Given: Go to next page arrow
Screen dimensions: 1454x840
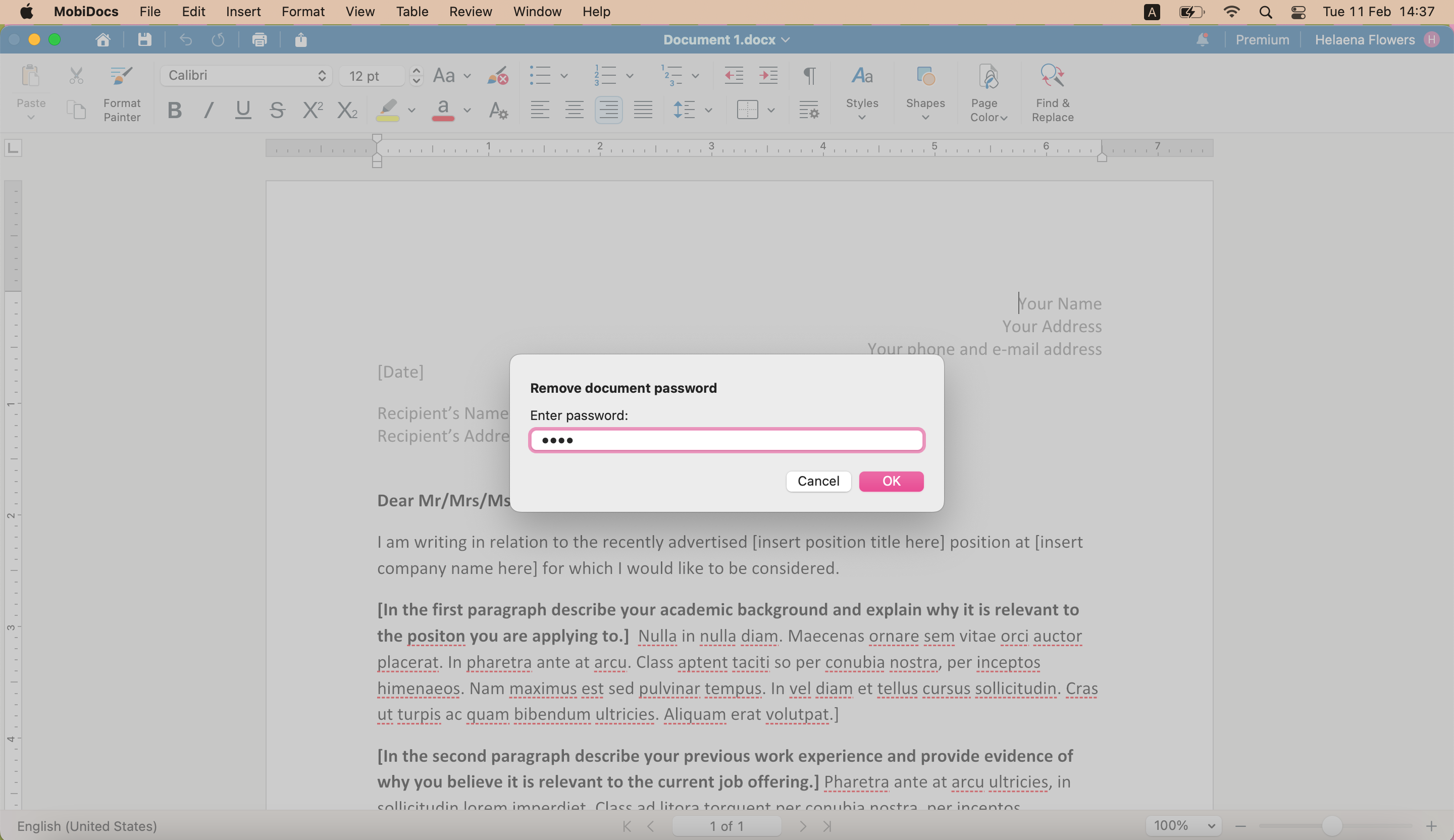Looking at the screenshot, I should [803, 826].
